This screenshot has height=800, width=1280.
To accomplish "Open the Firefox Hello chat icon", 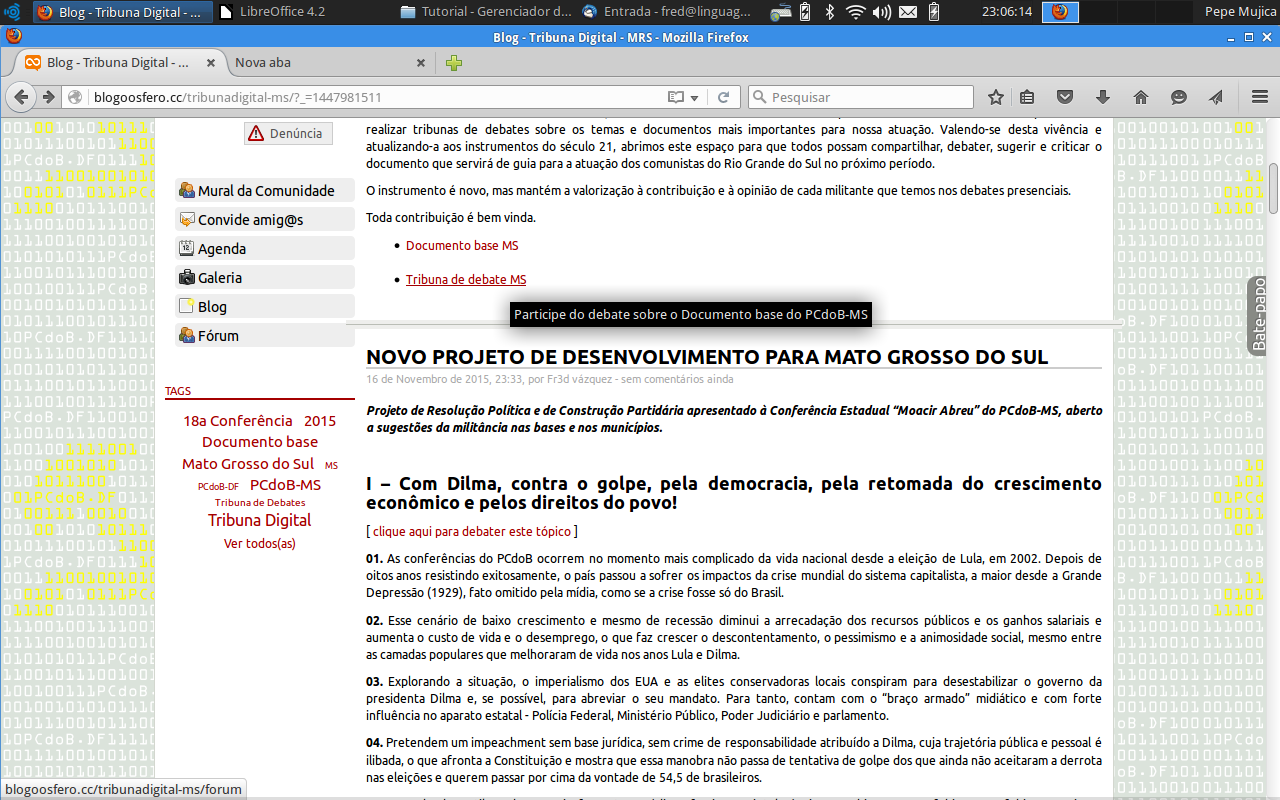I will (x=1179, y=97).
